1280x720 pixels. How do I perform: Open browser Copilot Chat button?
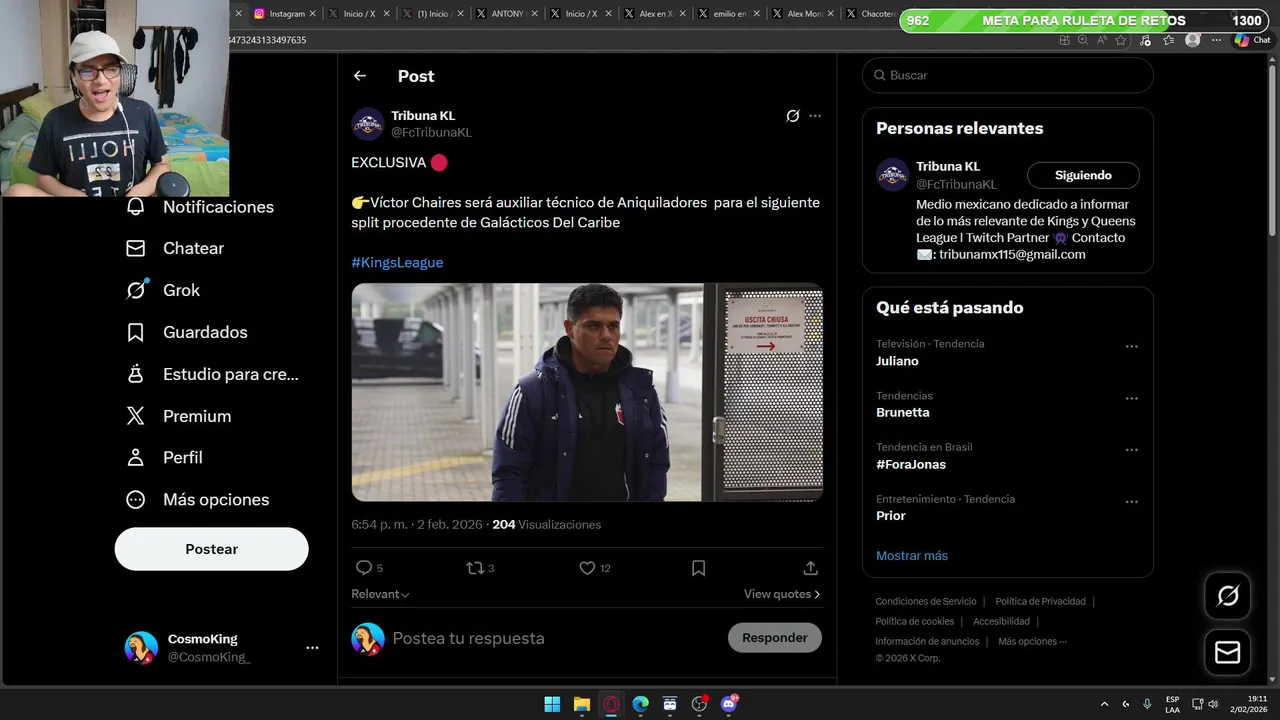1251,40
